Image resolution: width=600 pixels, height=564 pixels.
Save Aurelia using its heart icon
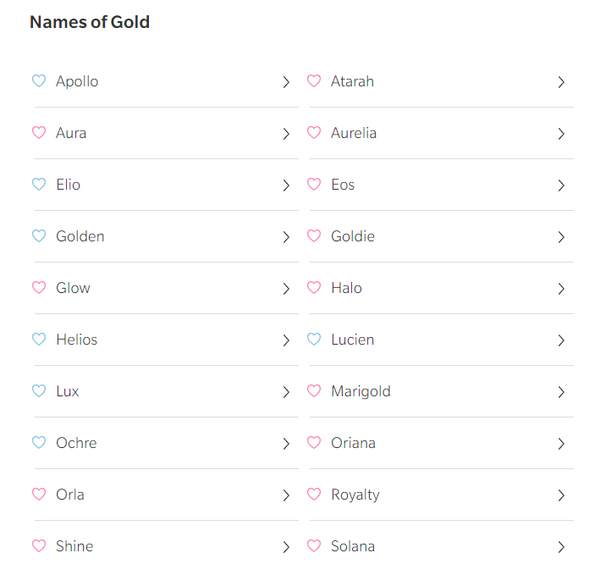coord(314,133)
